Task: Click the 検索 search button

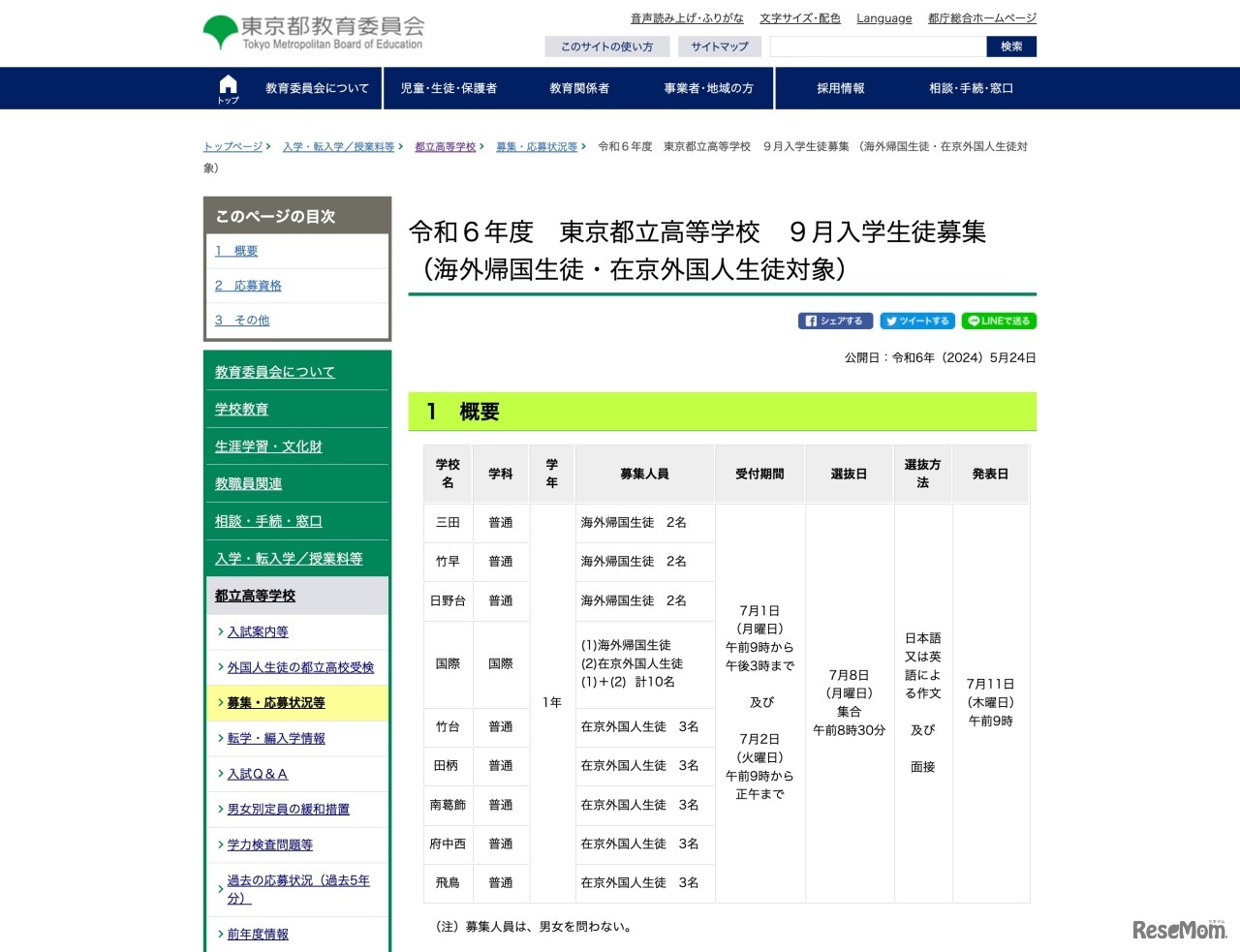Action: [x=1011, y=46]
